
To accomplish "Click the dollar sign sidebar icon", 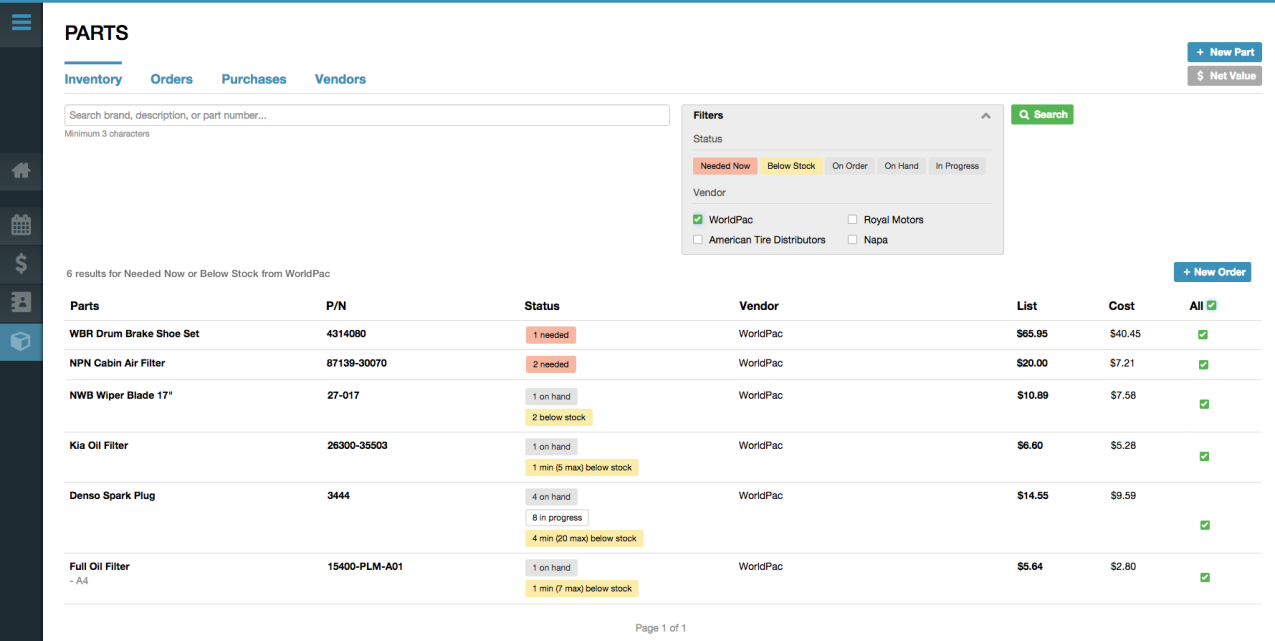I will coord(21,264).
